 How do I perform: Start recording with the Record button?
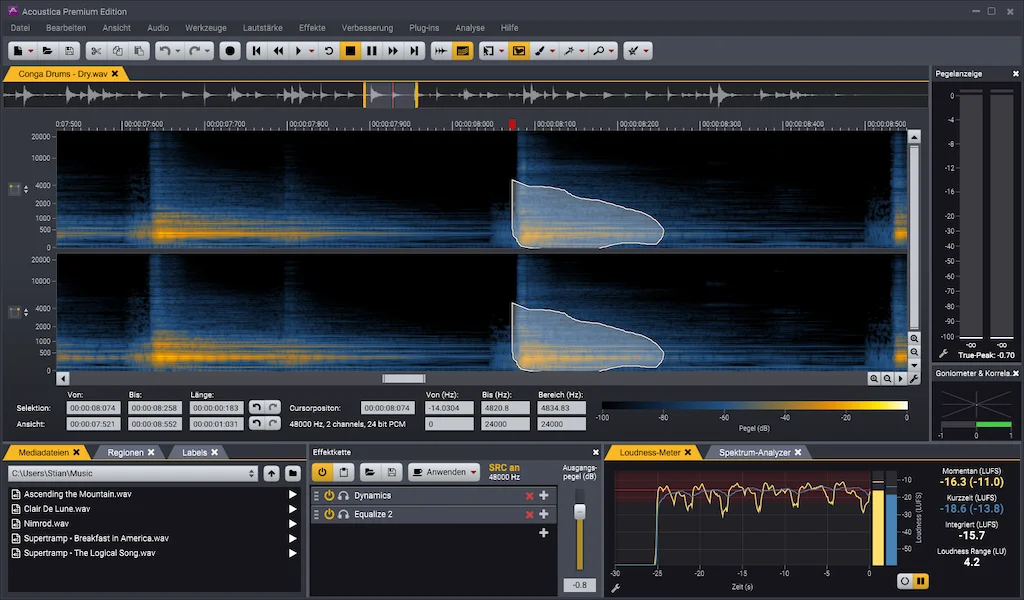coord(230,51)
